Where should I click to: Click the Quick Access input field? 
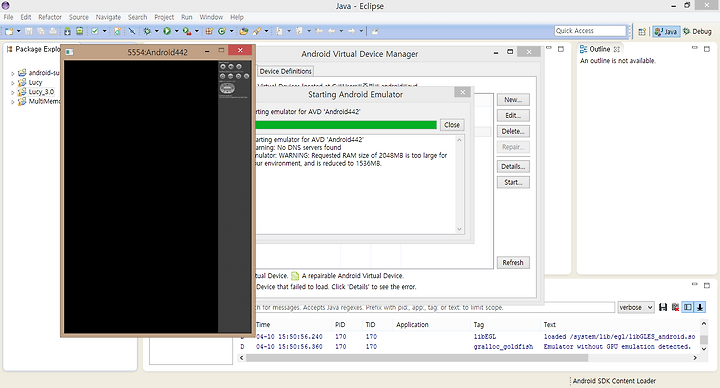pos(590,31)
